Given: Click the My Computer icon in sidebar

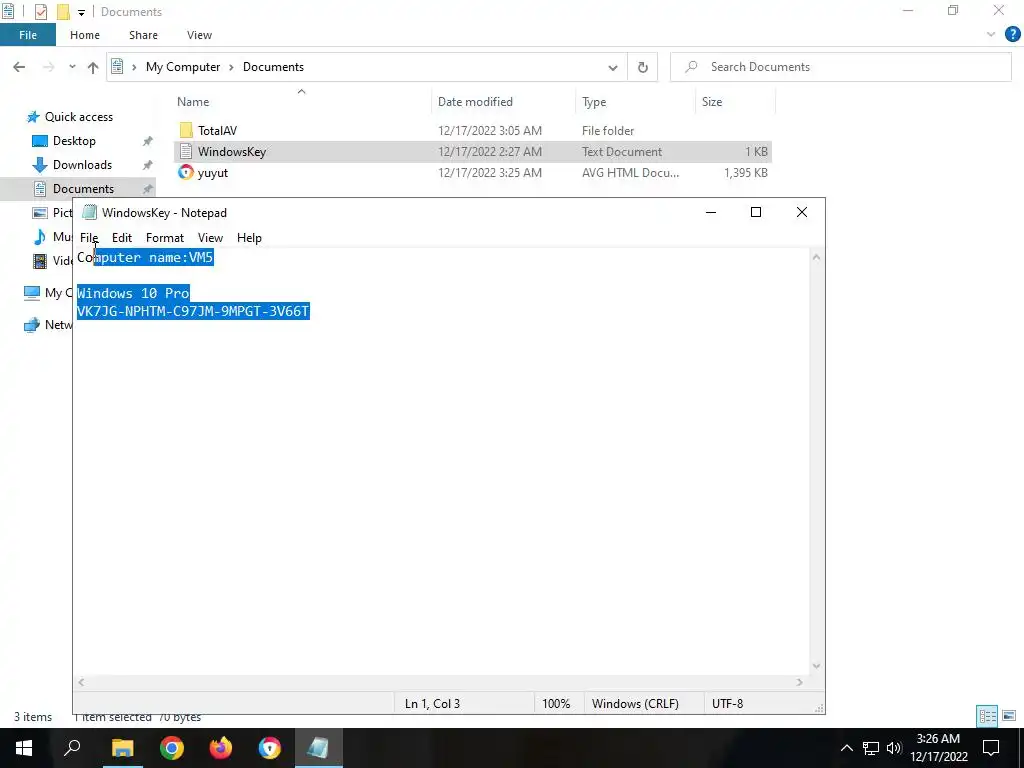Looking at the screenshot, I should click(x=32, y=293).
